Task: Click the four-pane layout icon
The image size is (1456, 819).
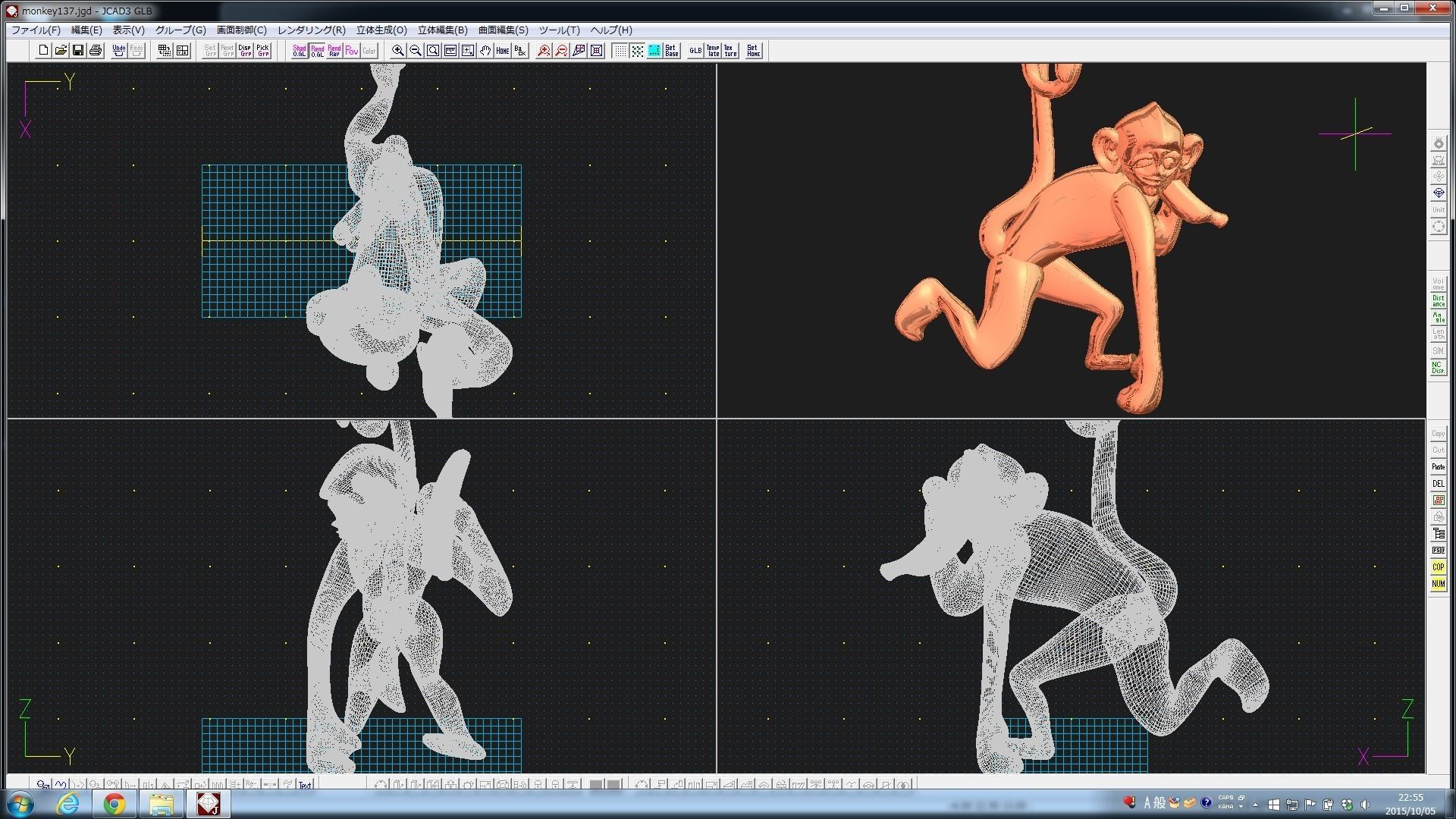Action: [x=182, y=51]
